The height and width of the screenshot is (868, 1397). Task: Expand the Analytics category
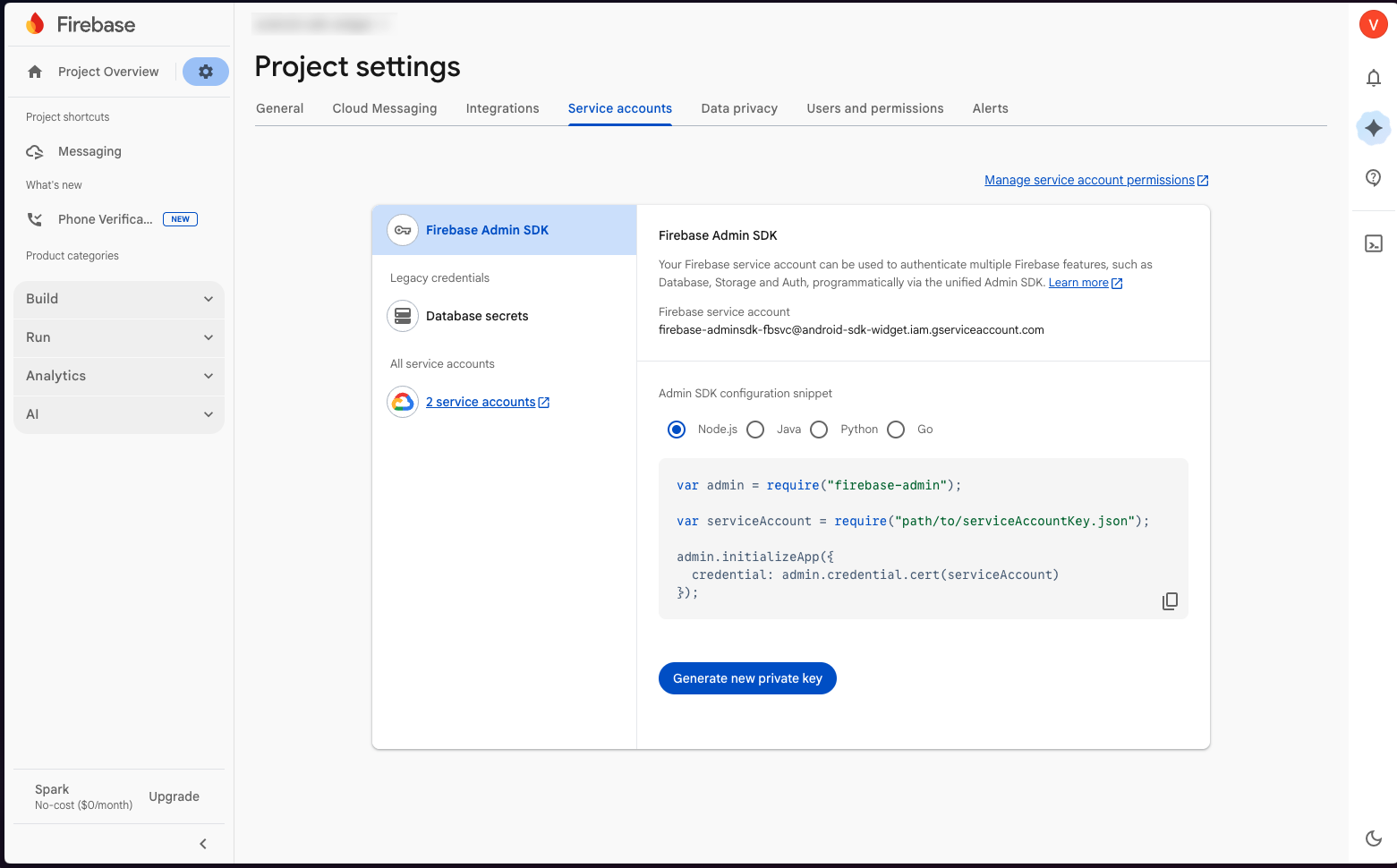pyautogui.click(x=118, y=376)
